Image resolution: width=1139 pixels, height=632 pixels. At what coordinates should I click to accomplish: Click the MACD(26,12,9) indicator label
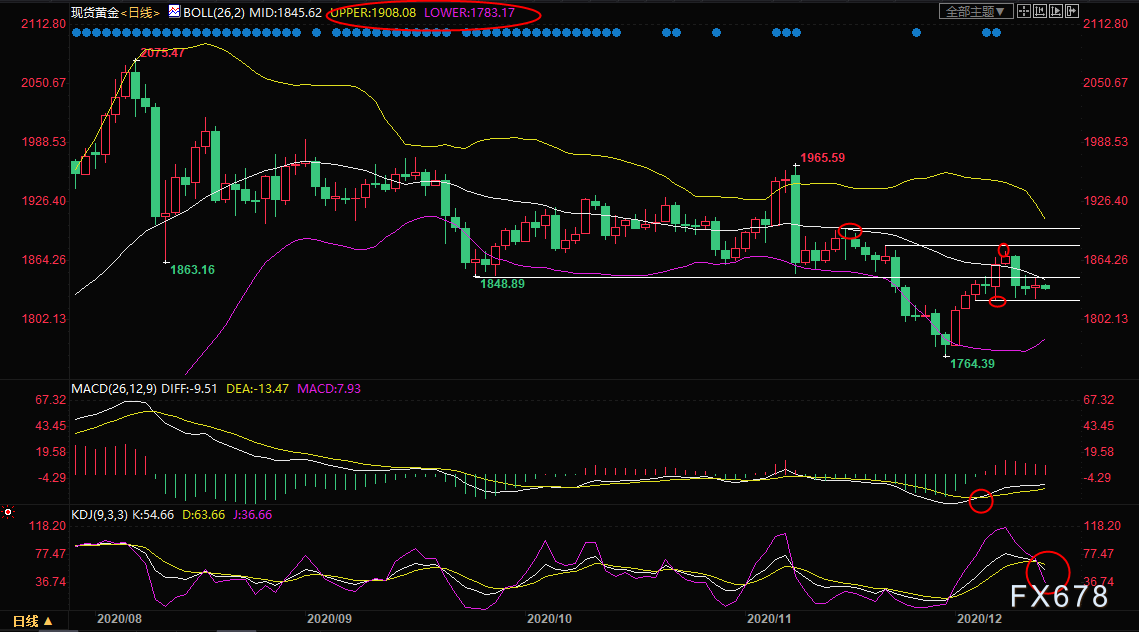point(113,389)
